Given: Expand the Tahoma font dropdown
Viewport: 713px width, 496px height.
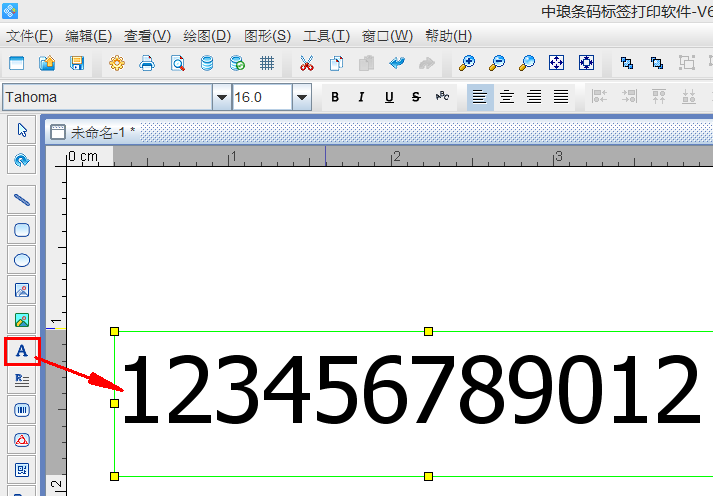Looking at the screenshot, I should 221,97.
